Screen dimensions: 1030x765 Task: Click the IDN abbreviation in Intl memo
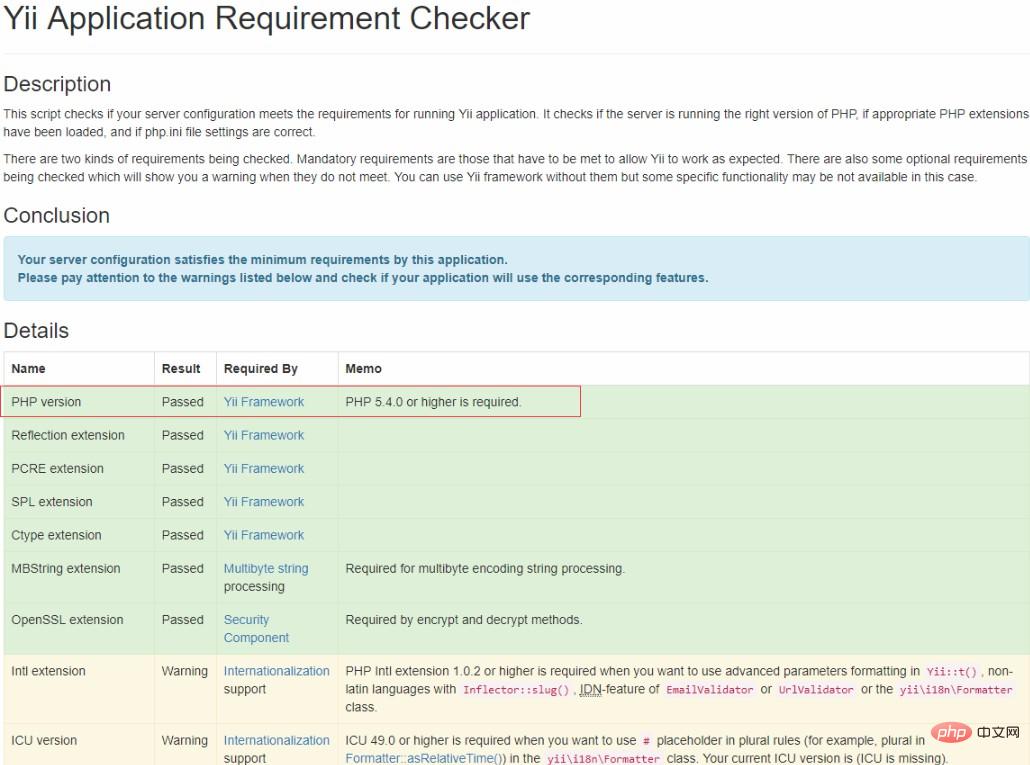pos(590,689)
